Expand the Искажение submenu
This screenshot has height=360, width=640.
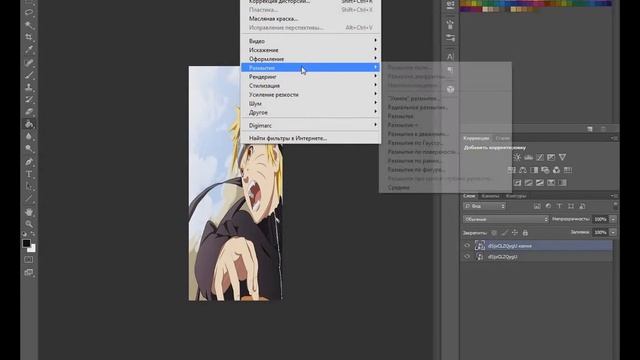pyautogui.click(x=311, y=50)
